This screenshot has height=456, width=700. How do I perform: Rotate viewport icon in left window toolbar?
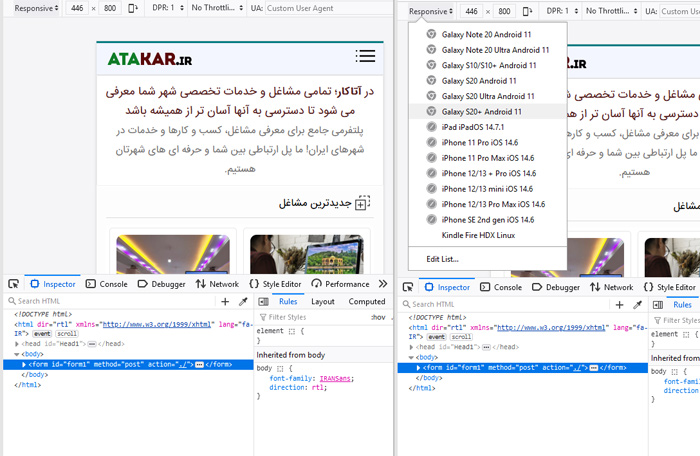pos(133,8)
